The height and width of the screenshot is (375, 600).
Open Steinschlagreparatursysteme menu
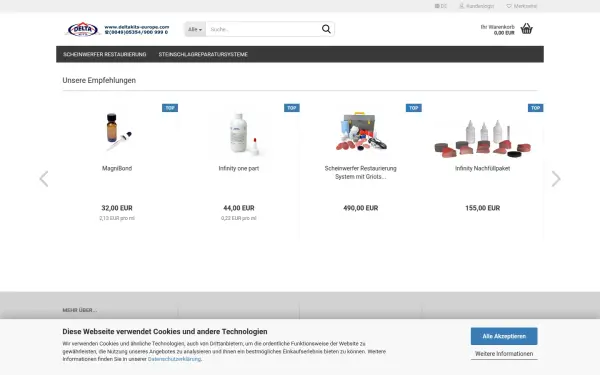203,54
